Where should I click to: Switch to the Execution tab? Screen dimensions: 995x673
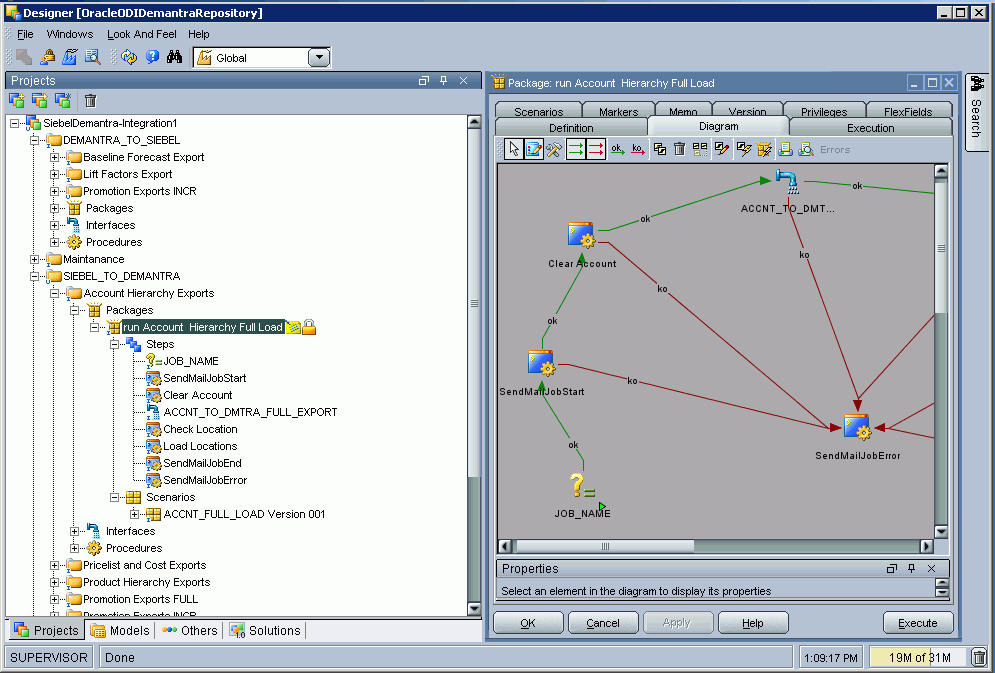[x=871, y=127]
